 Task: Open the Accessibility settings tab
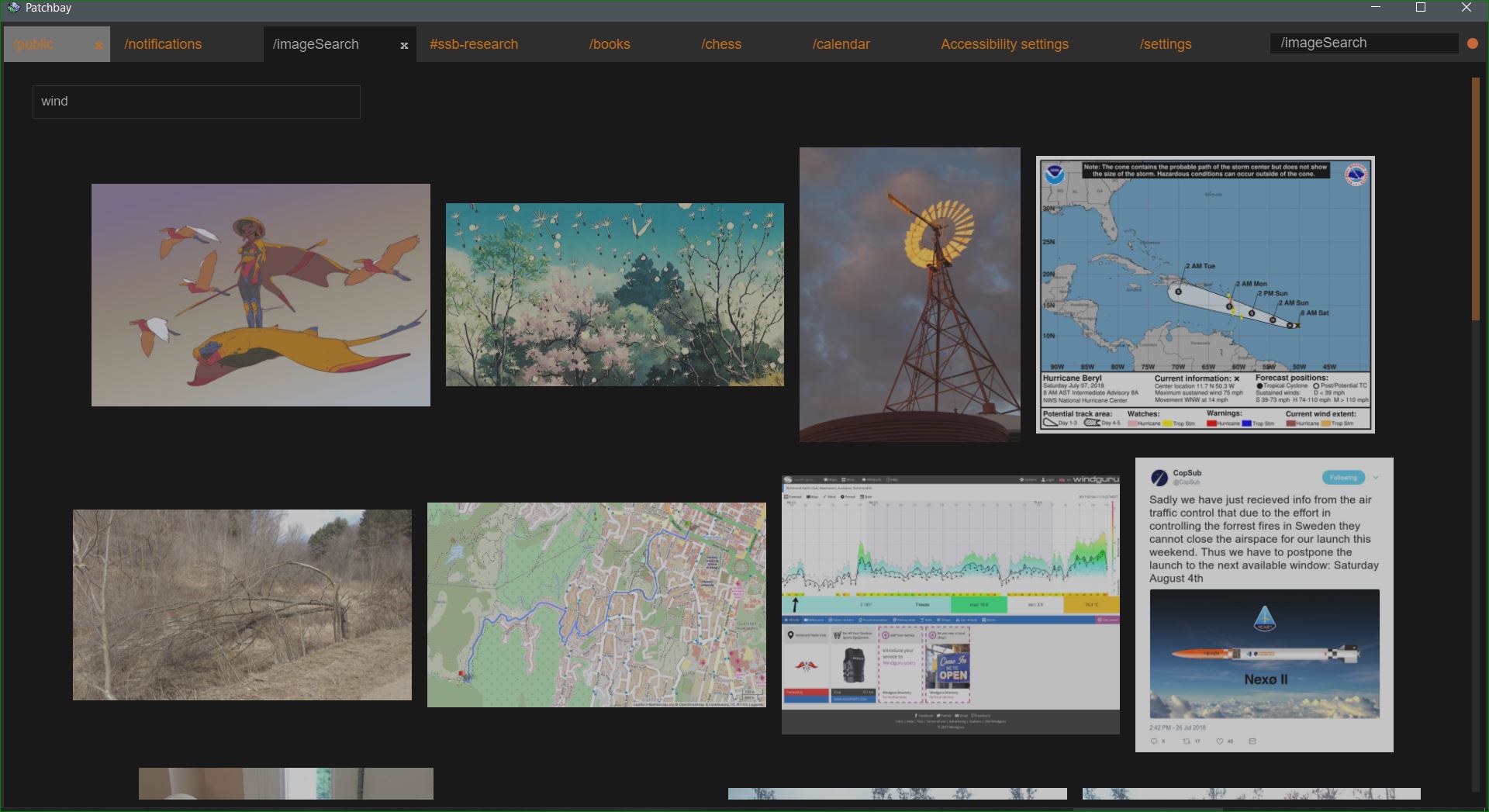1004,44
